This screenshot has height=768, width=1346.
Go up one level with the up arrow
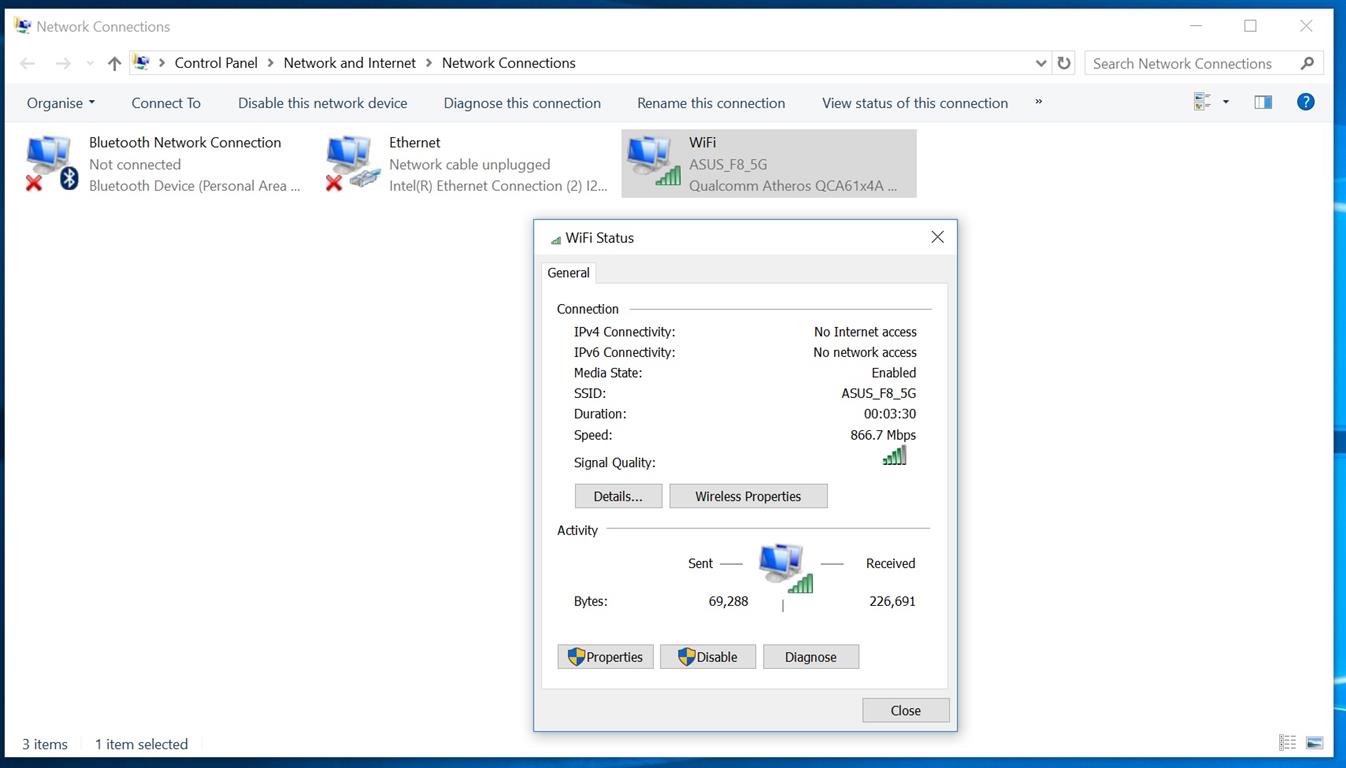[x=114, y=63]
